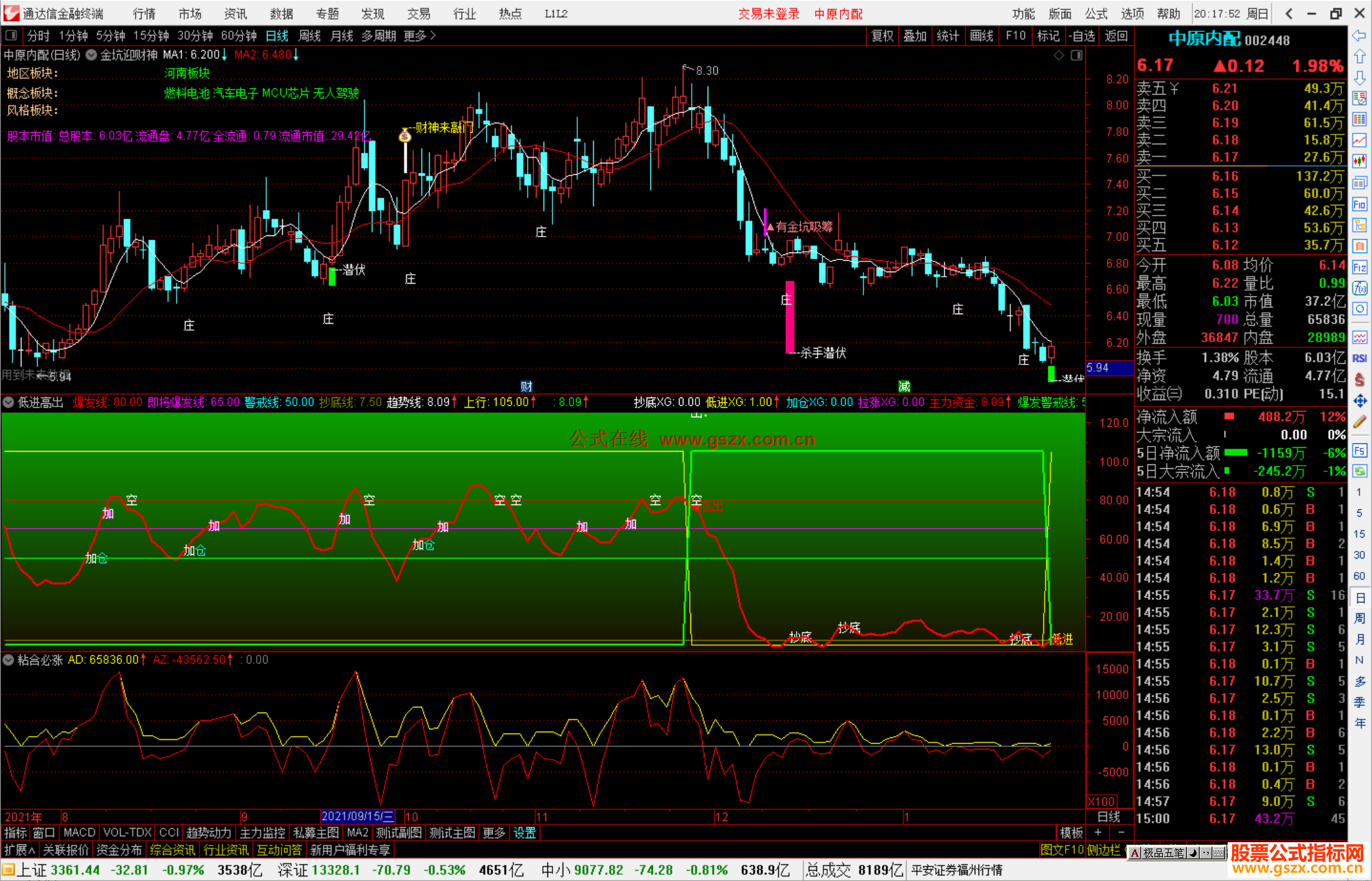Screen dimensions: 1372x881
Task: Click the 画线 drawing button
Action: point(982,36)
